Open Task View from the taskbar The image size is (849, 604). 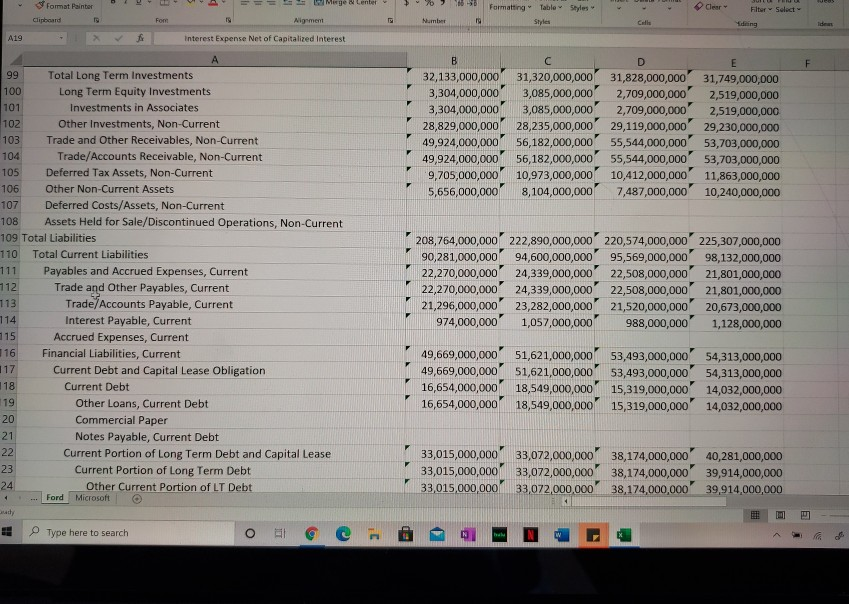280,534
